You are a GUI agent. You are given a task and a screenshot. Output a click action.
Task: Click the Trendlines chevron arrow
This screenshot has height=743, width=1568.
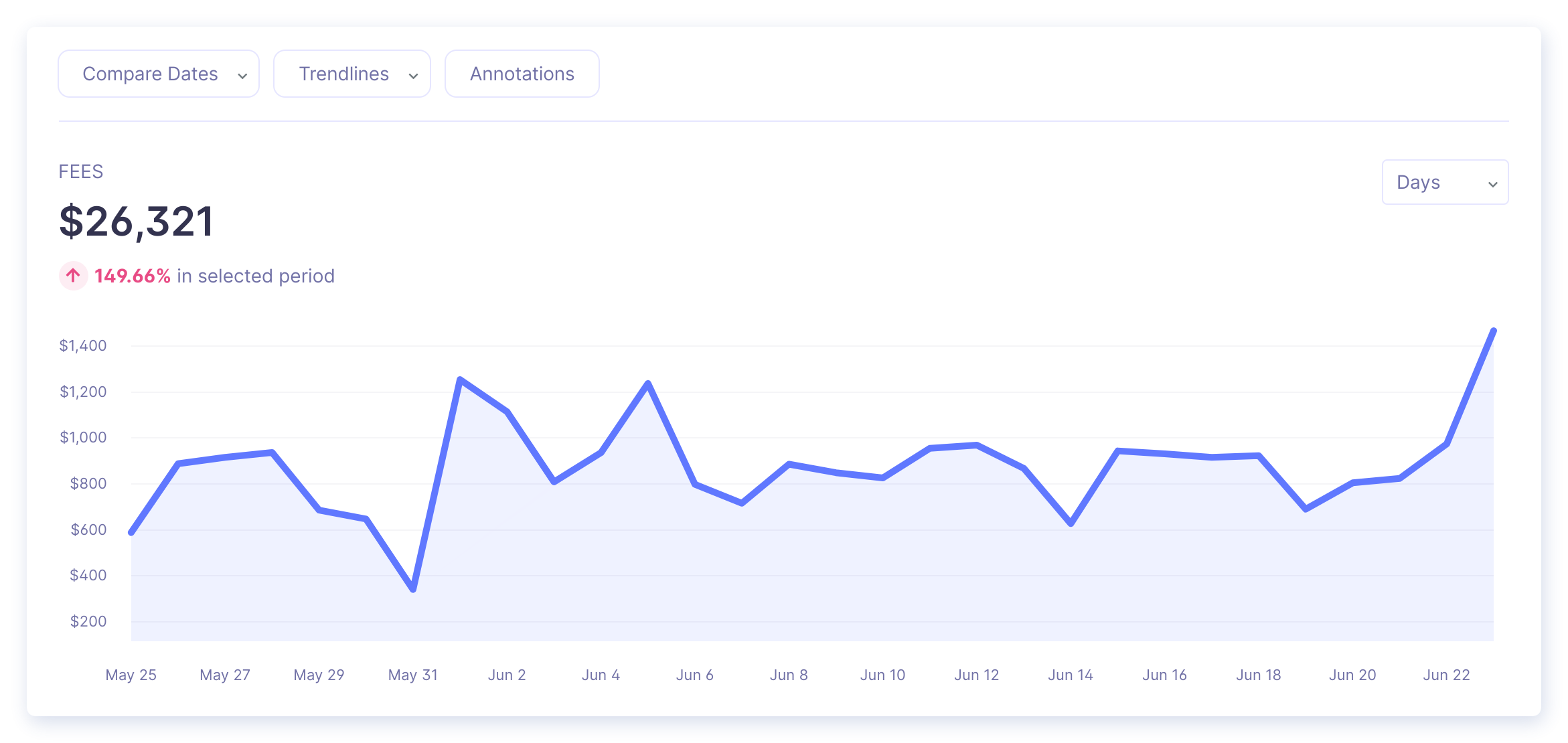click(x=414, y=76)
